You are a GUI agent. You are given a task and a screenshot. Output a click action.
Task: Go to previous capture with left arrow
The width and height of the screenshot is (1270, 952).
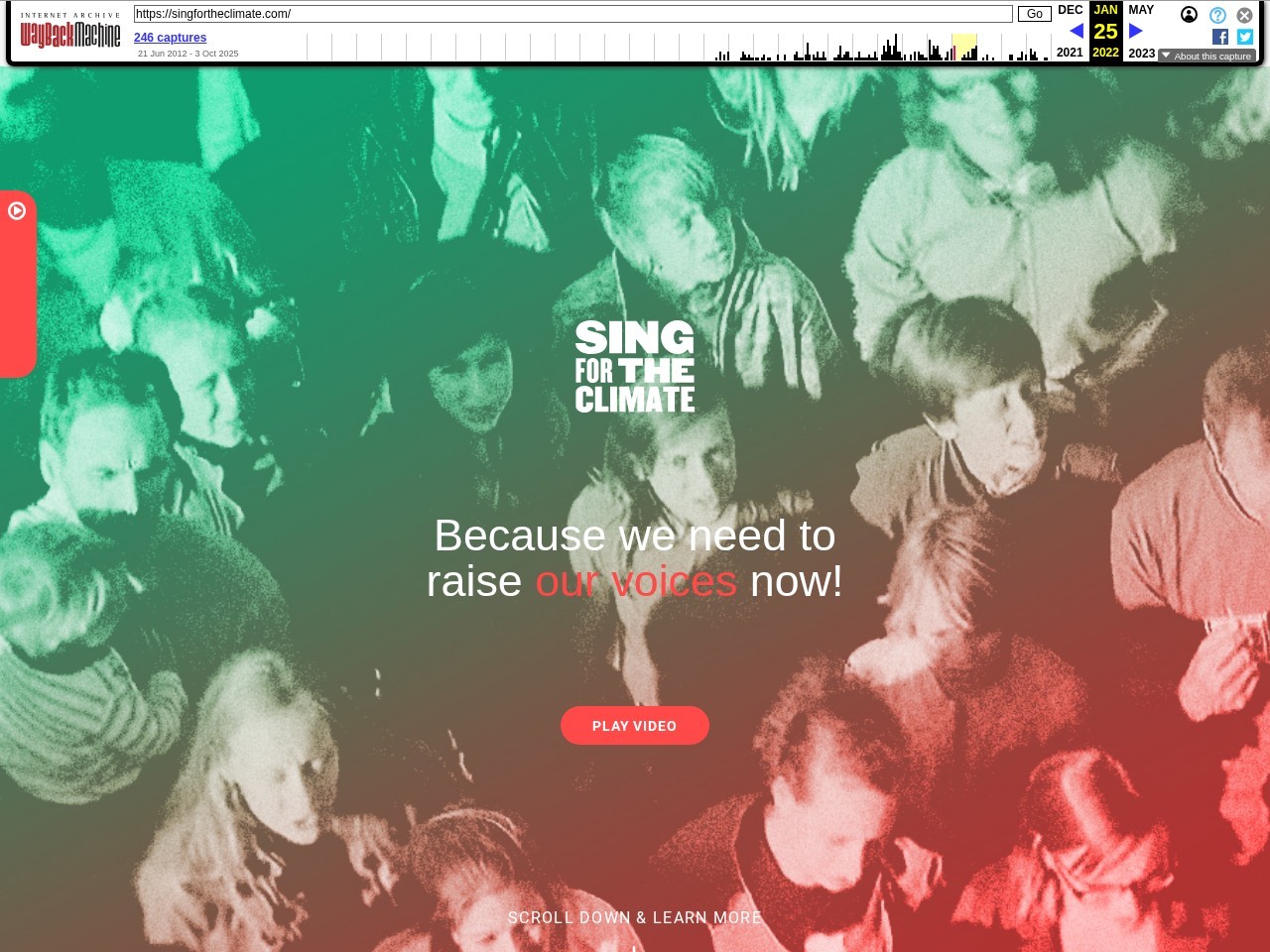pos(1077,31)
